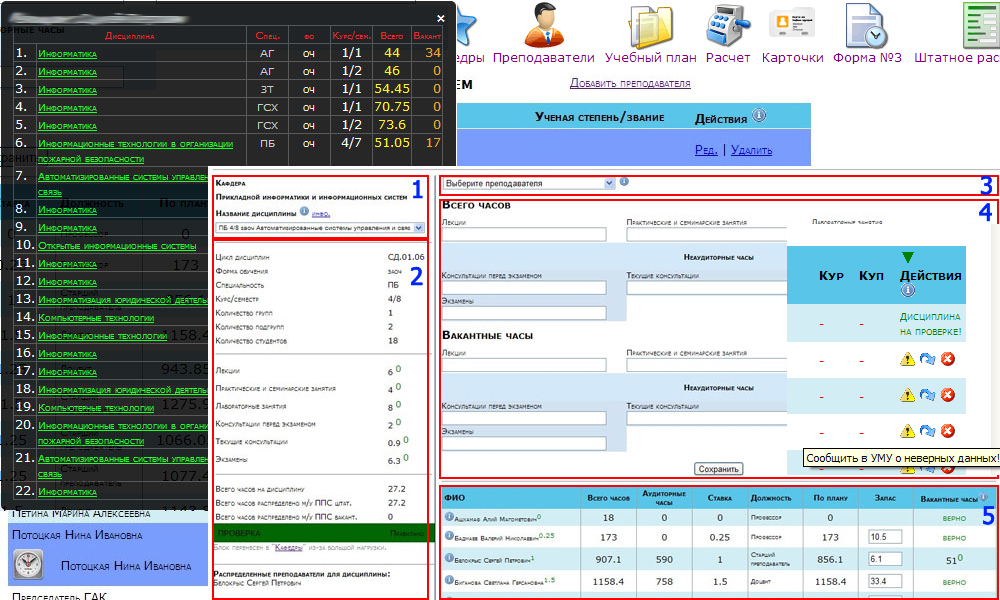Click the green ПРОВЕРКА status bar
The image size is (1000, 600).
(x=322, y=532)
